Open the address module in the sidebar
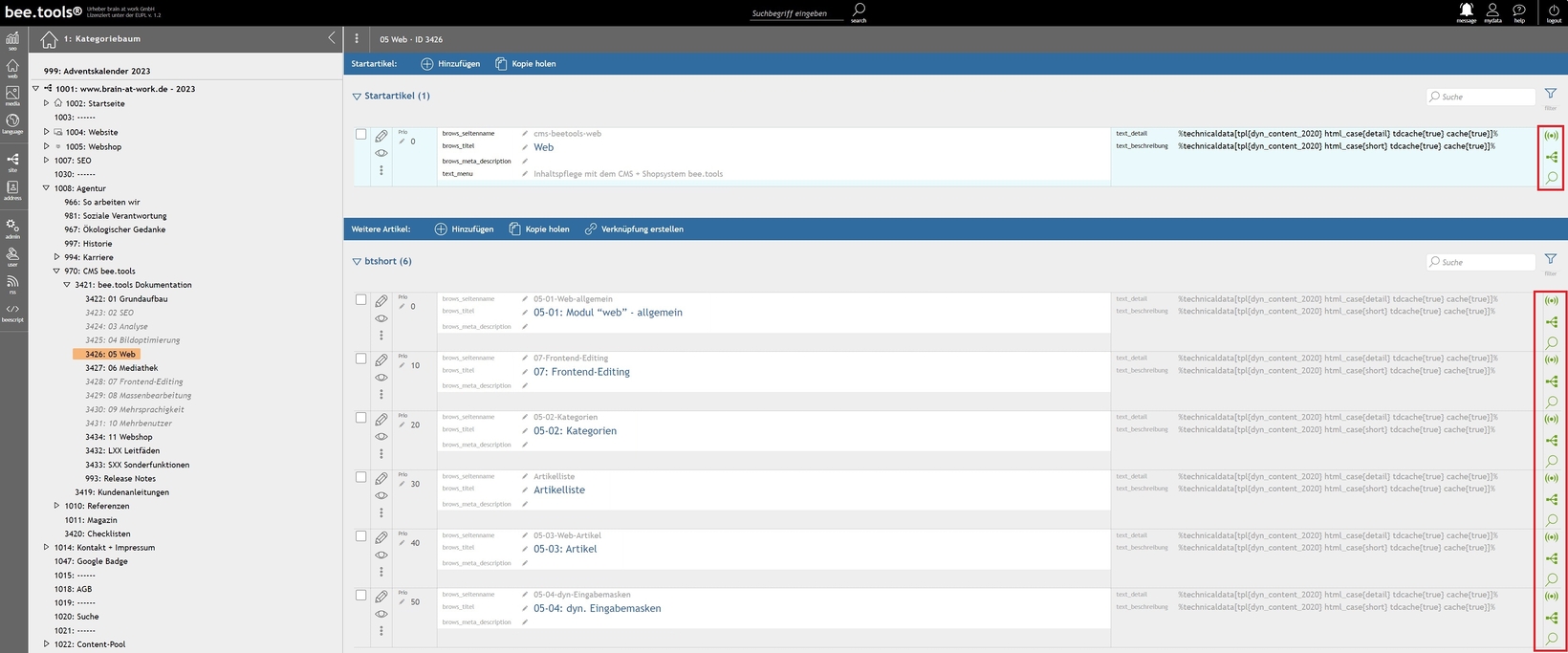Image resolution: width=1568 pixels, height=653 pixels. click(12, 190)
